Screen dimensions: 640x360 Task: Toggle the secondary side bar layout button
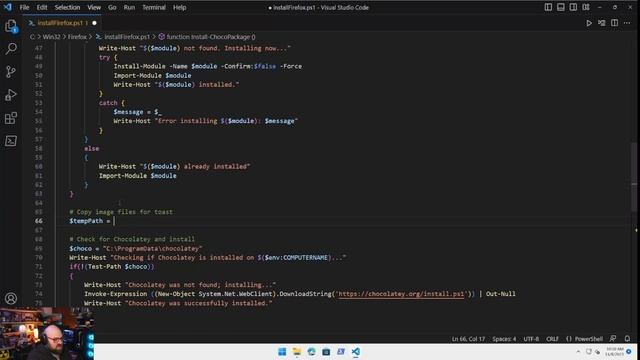point(573,7)
